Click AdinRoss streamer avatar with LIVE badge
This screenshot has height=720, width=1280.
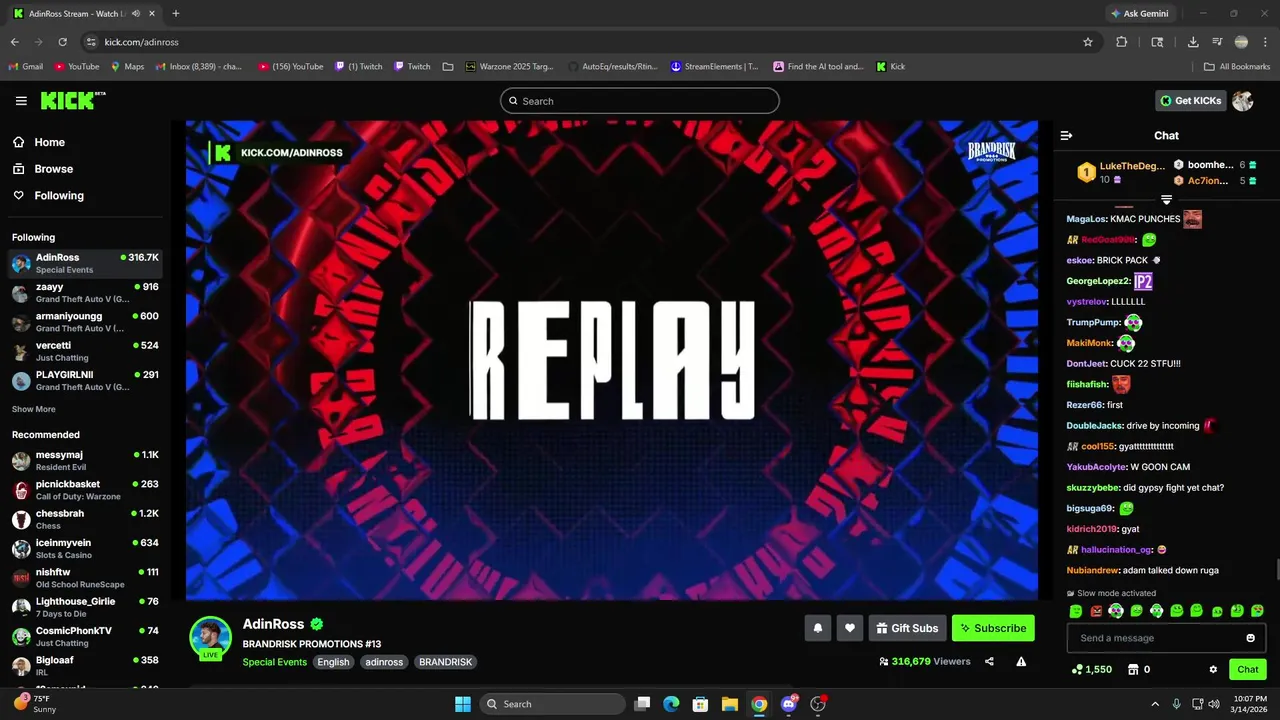(211, 638)
